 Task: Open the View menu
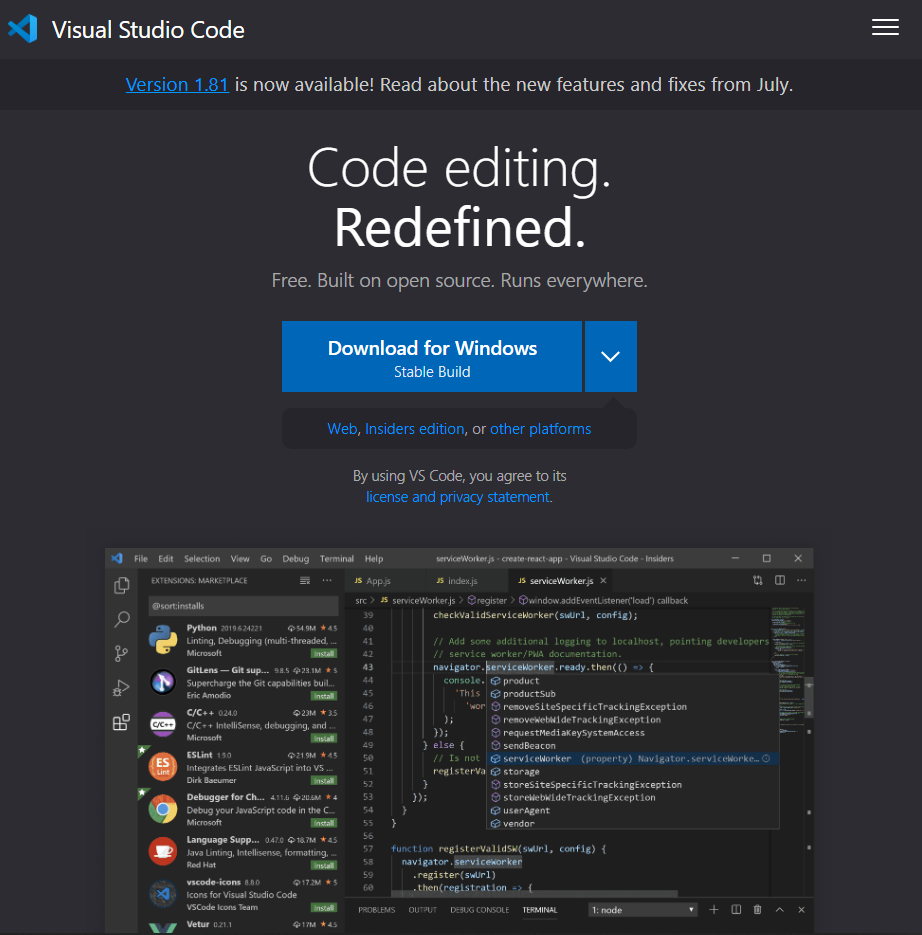point(240,559)
